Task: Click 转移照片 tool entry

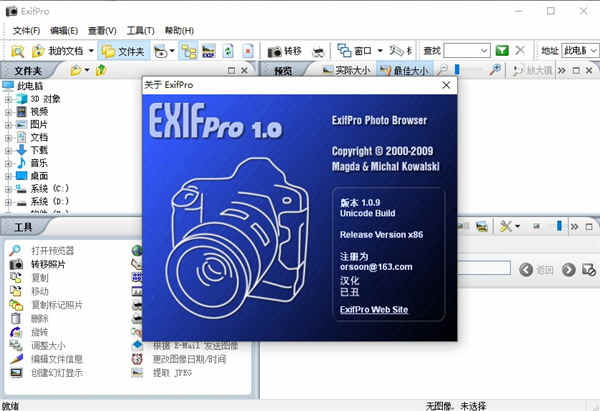Action: 48,264
